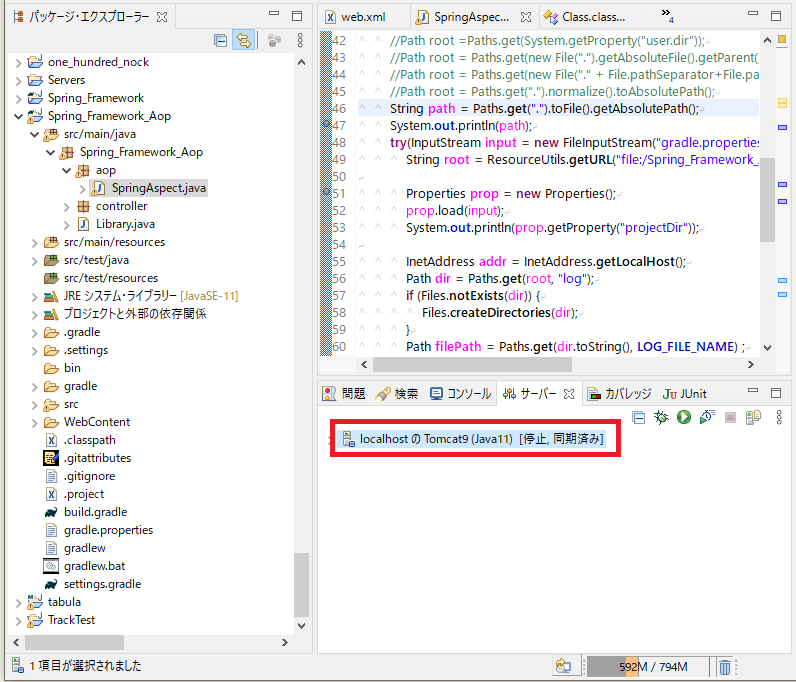Image resolution: width=796 pixels, height=682 pixels.
Task: Expand the one_hundred_nock project
Action: (18, 62)
